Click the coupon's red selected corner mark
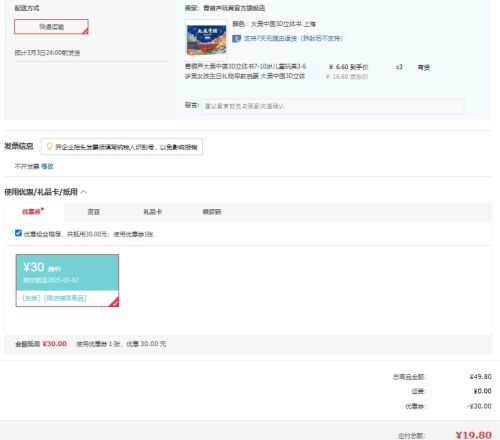 coord(114,302)
